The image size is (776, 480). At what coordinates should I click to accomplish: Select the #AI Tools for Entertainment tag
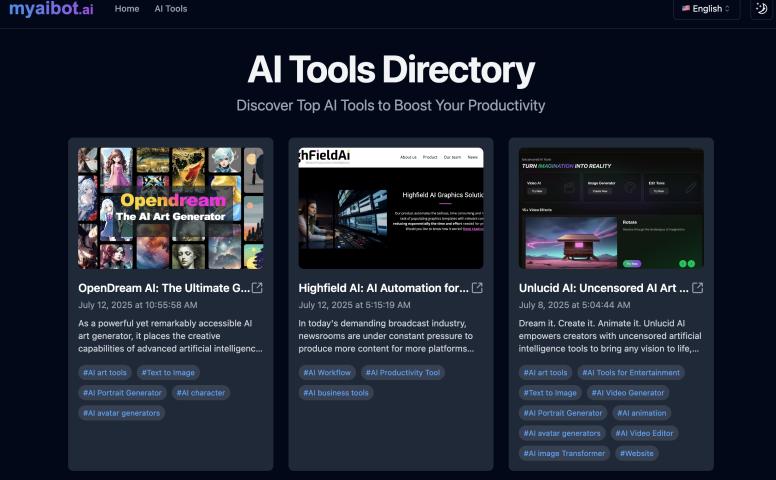coord(632,373)
